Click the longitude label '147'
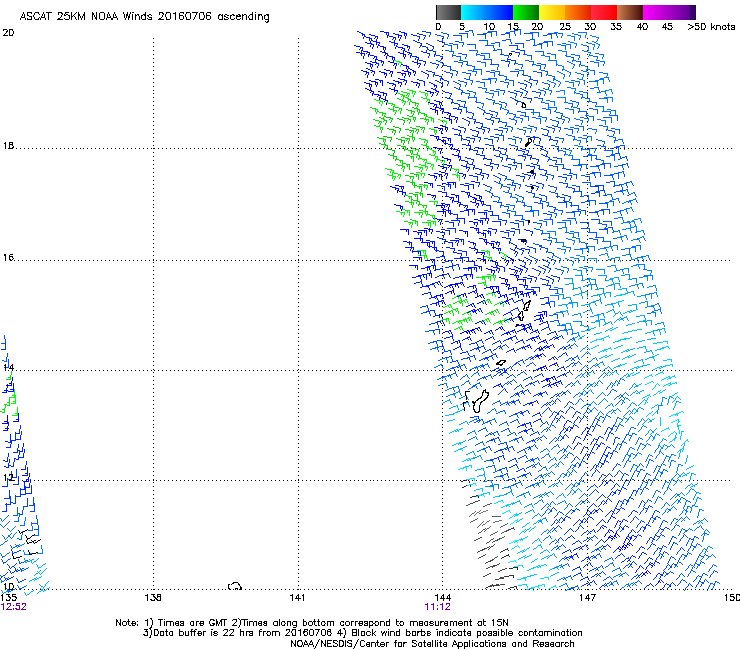Viewport: 740px width, 650px height. pos(587,598)
